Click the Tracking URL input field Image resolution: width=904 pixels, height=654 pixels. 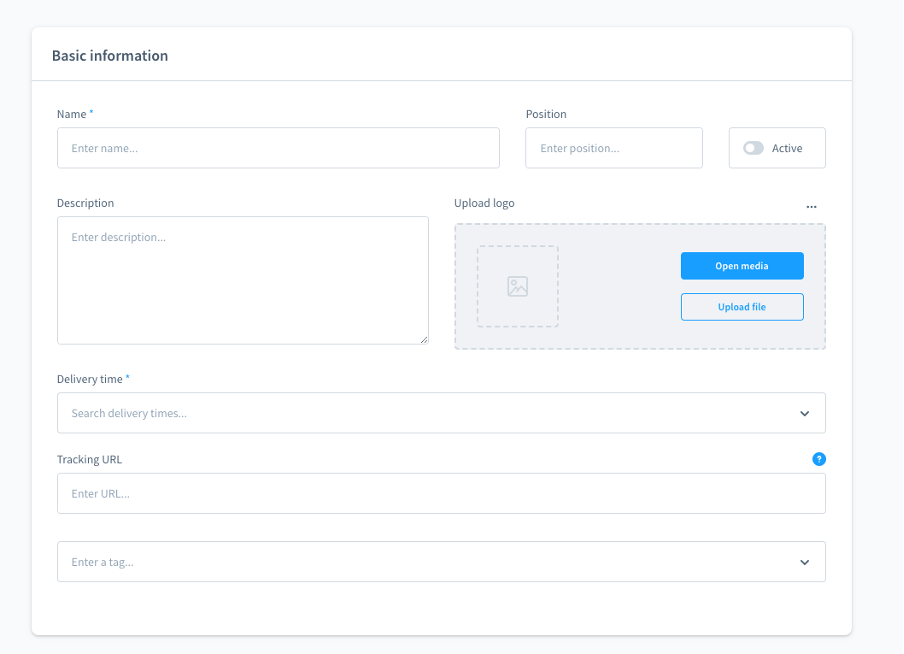click(441, 494)
